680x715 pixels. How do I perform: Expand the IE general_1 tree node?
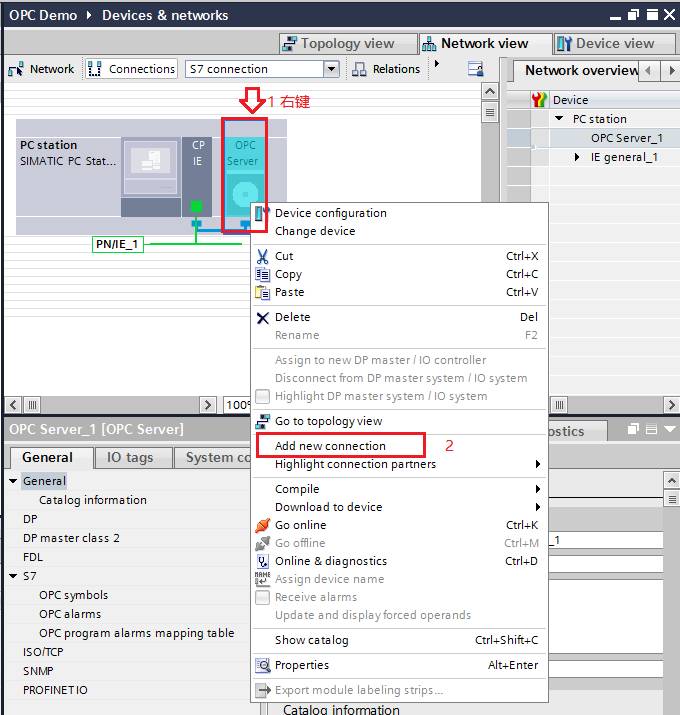tap(577, 157)
